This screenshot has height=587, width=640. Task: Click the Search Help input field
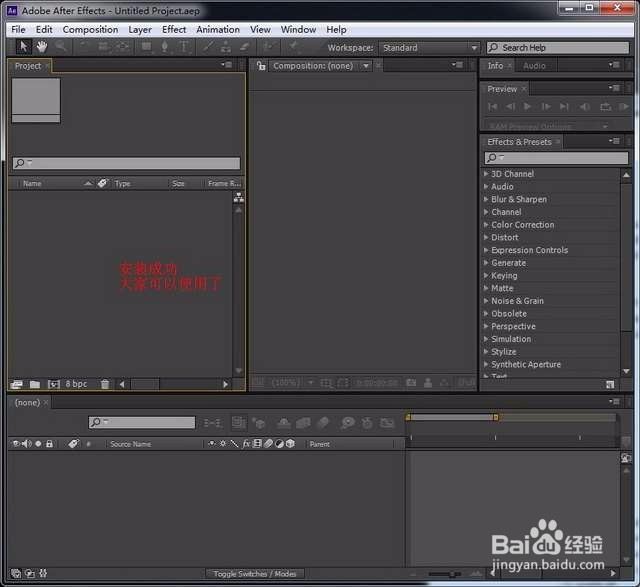558,48
